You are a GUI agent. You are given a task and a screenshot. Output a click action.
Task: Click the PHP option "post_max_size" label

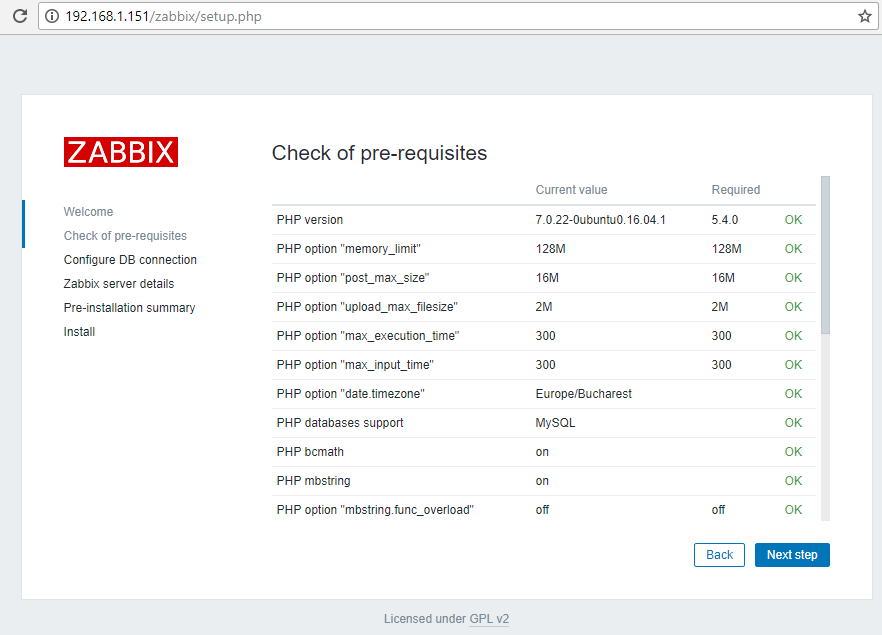pyautogui.click(x=353, y=278)
